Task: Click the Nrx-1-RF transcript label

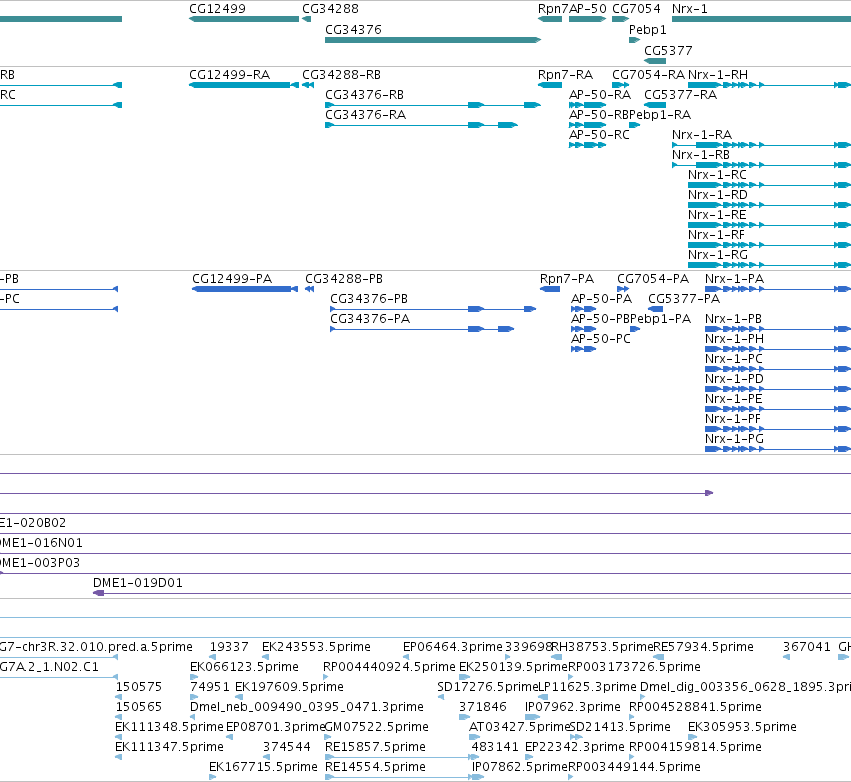Action: pyautogui.click(x=716, y=236)
